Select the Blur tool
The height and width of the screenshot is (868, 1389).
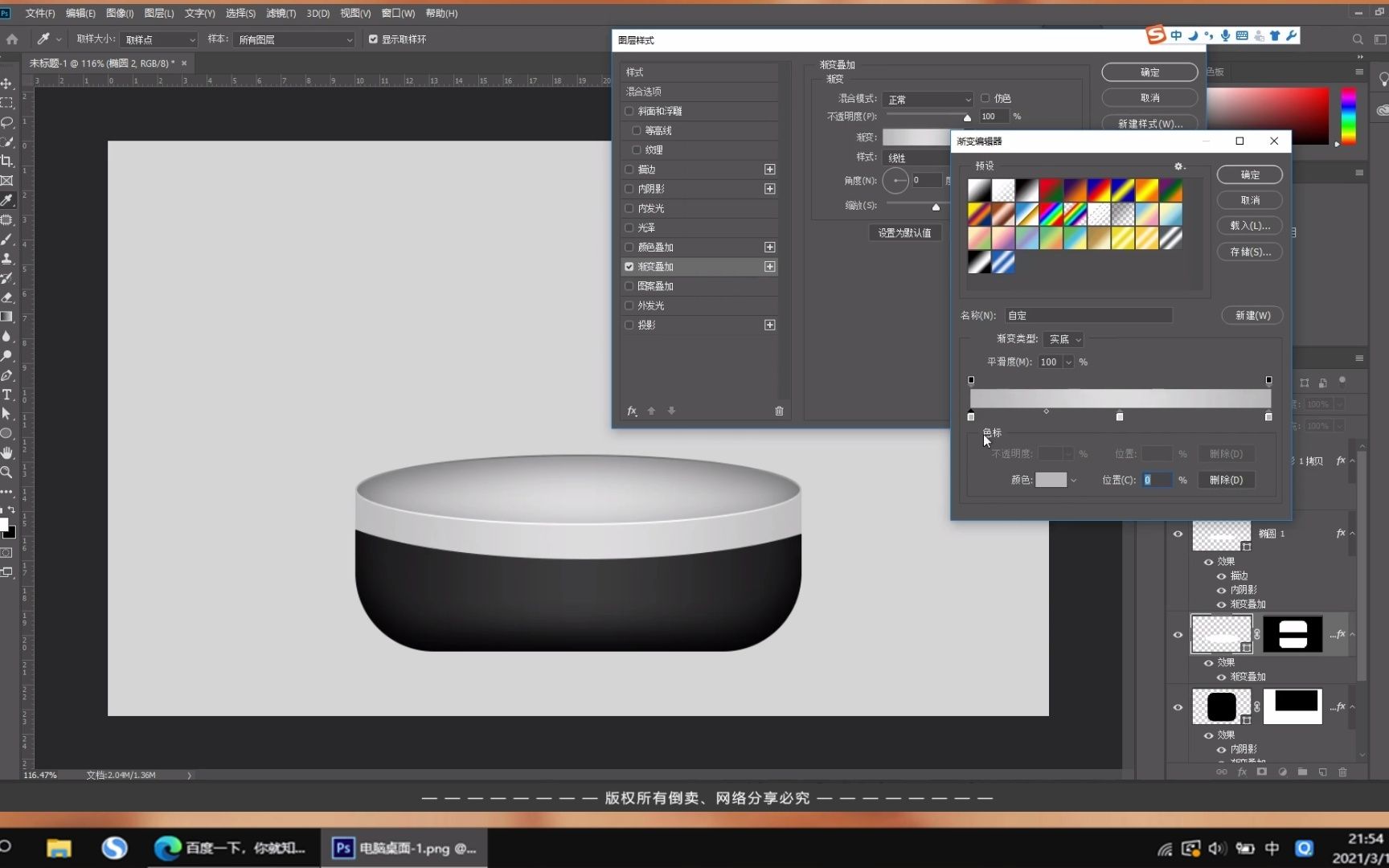[7, 336]
